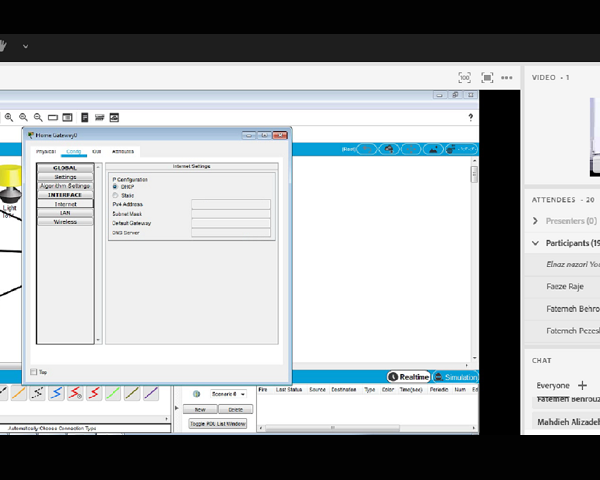Click the help question mark icon
The image size is (600, 480).
point(471,117)
